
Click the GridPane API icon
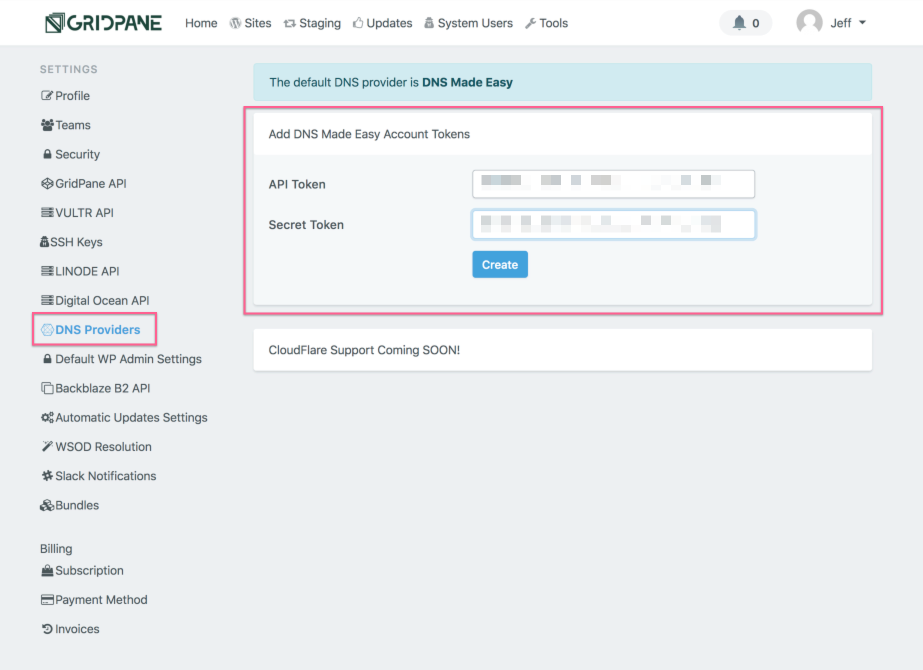tap(47, 183)
